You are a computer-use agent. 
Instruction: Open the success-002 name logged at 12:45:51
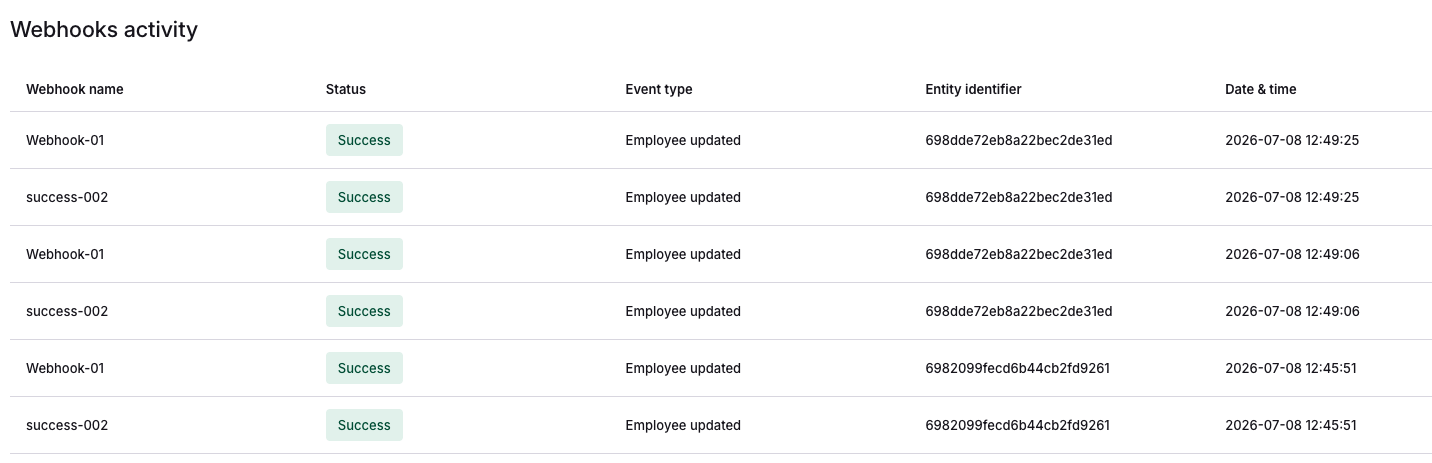coord(67,425)
